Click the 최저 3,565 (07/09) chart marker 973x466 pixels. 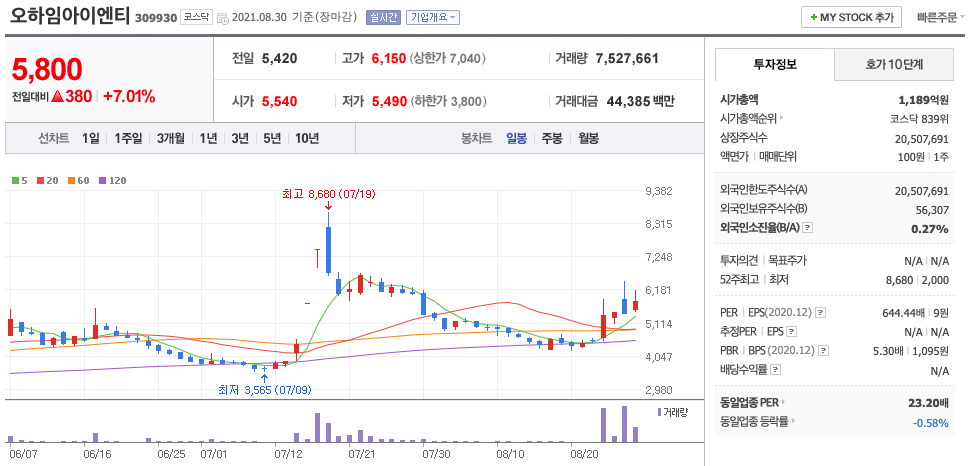click(x=264, y=390)
